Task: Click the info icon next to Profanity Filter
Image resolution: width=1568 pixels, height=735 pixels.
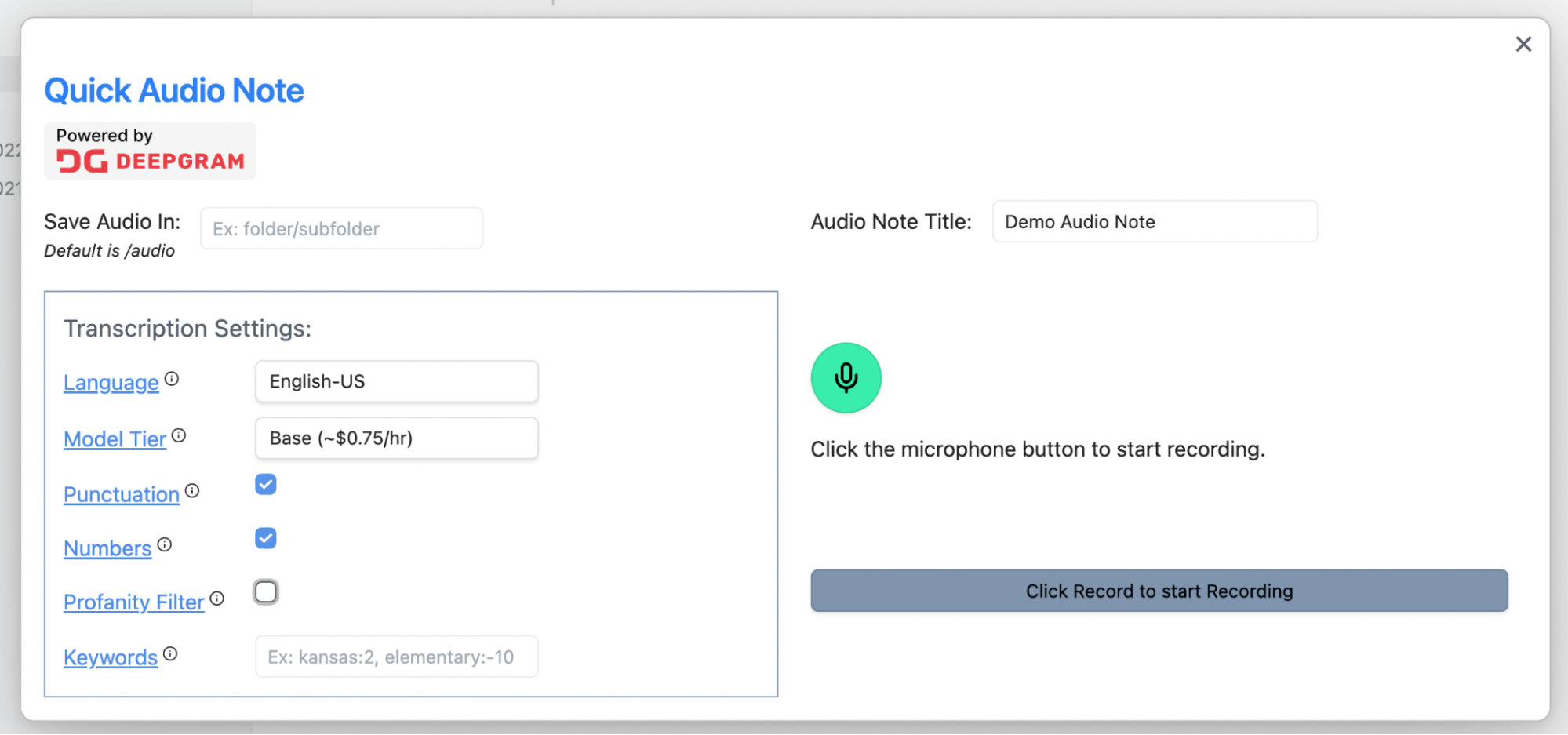Action: tap(217, 599)
